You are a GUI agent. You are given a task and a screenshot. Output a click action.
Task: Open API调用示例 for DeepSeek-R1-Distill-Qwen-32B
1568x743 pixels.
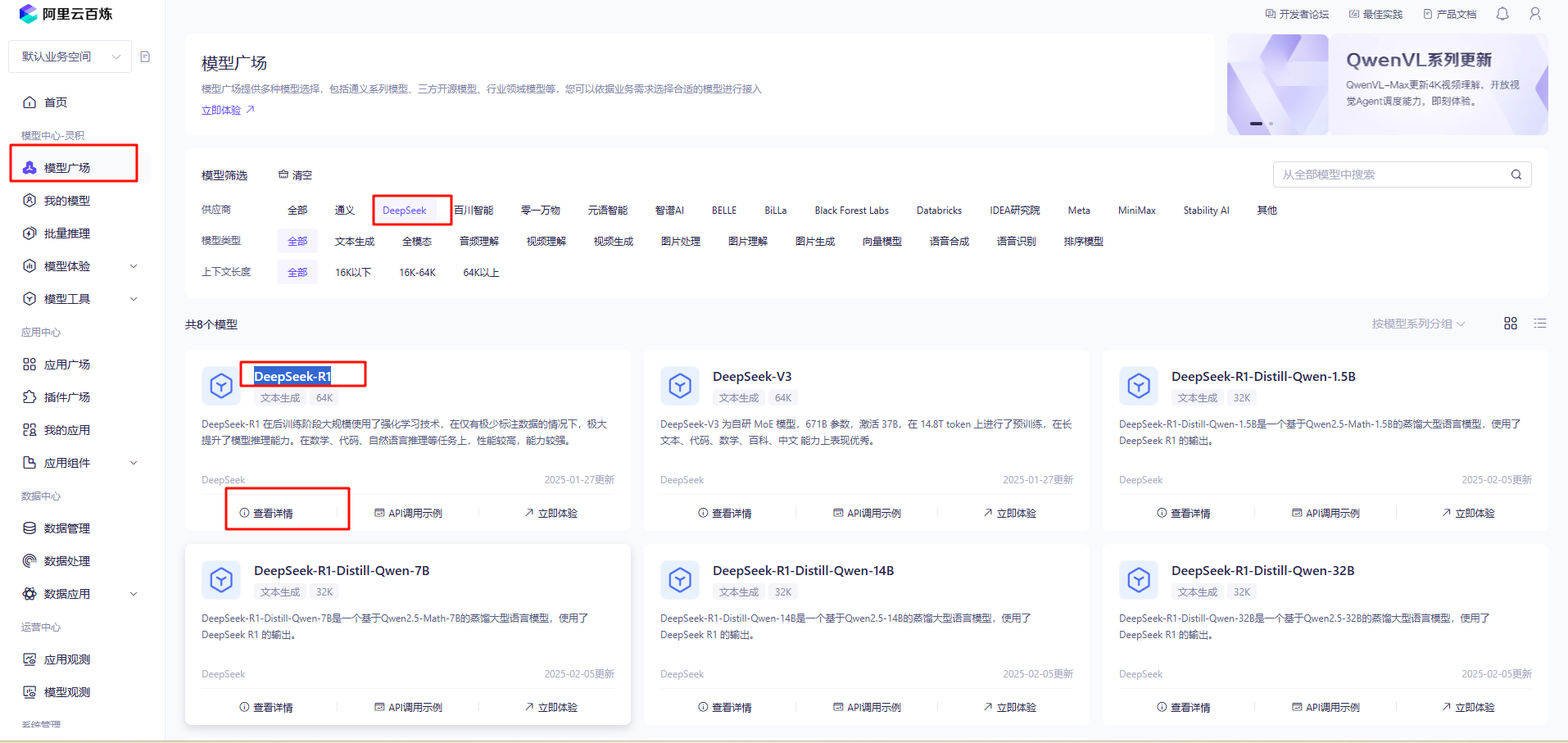1326,707
